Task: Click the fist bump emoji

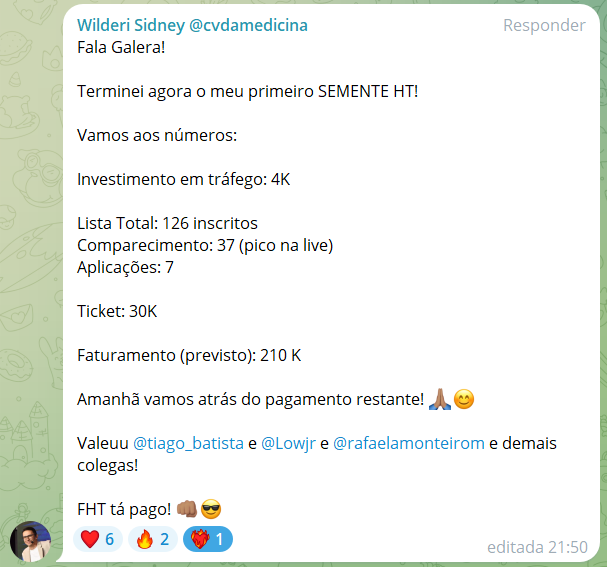Action: coord(187,509)
